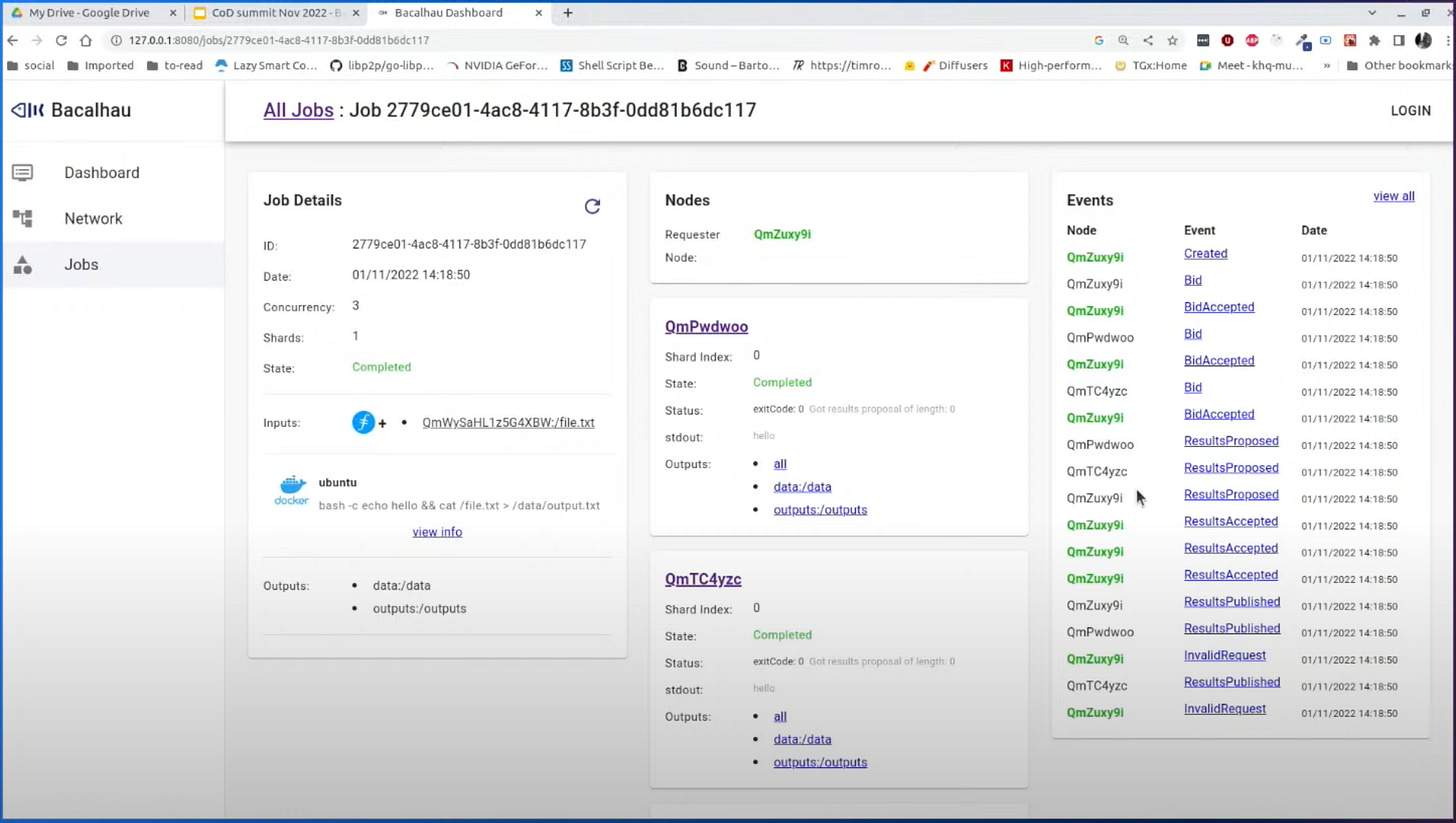Screen dimensions: 1456x823
Task: Open the to-read bookmarks folder
Action: click(x=174, y=65)
